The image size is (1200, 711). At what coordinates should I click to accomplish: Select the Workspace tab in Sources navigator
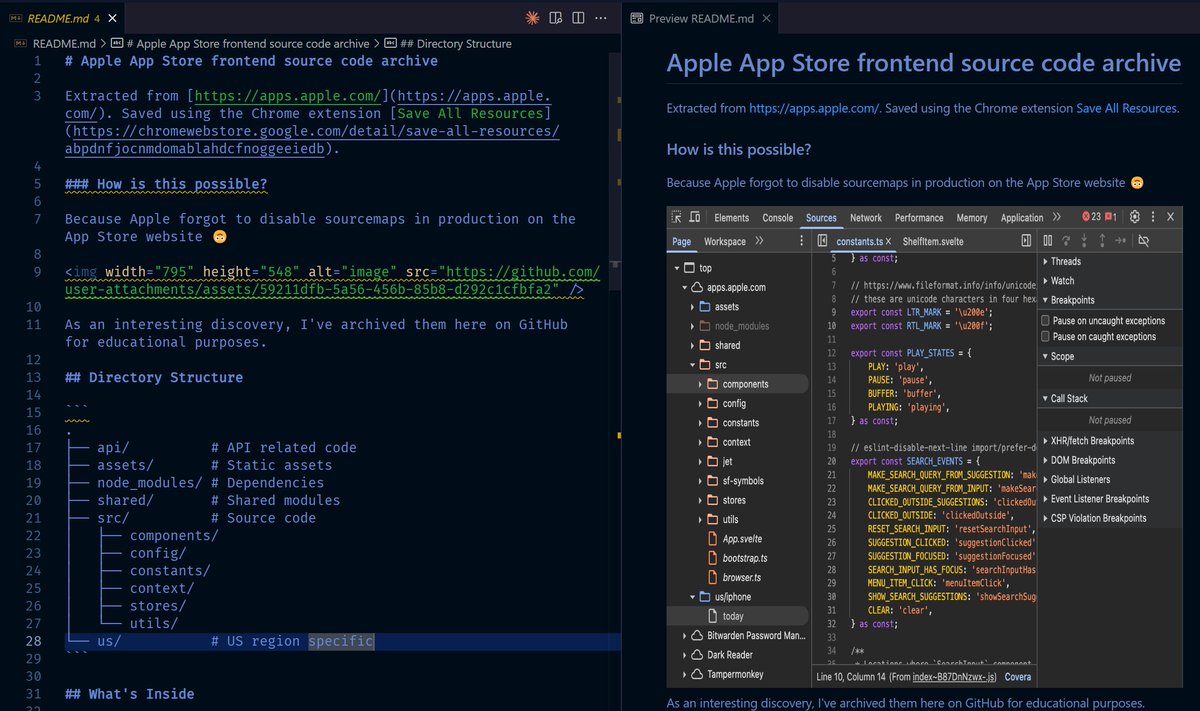(x=724, y=241)
